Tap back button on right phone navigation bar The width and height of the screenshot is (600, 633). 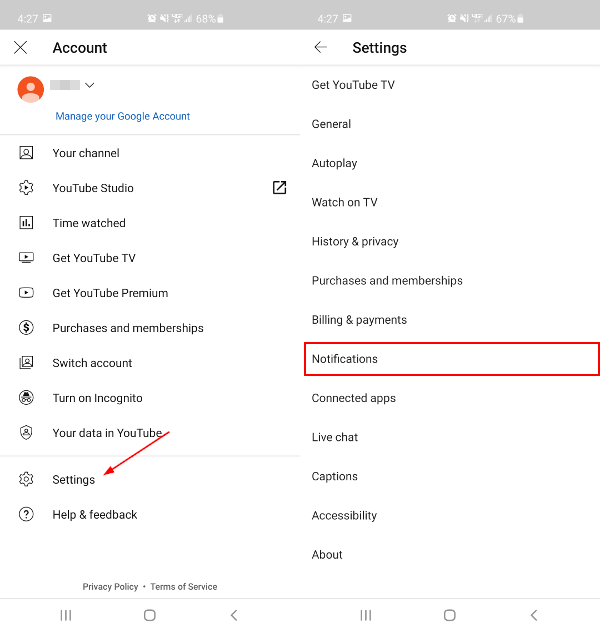[534, 615]
